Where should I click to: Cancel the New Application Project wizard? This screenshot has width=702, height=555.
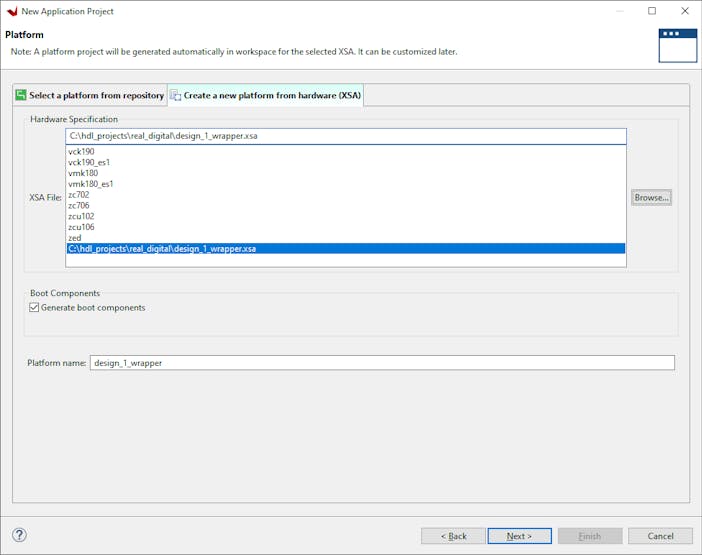tap(660, 536)
